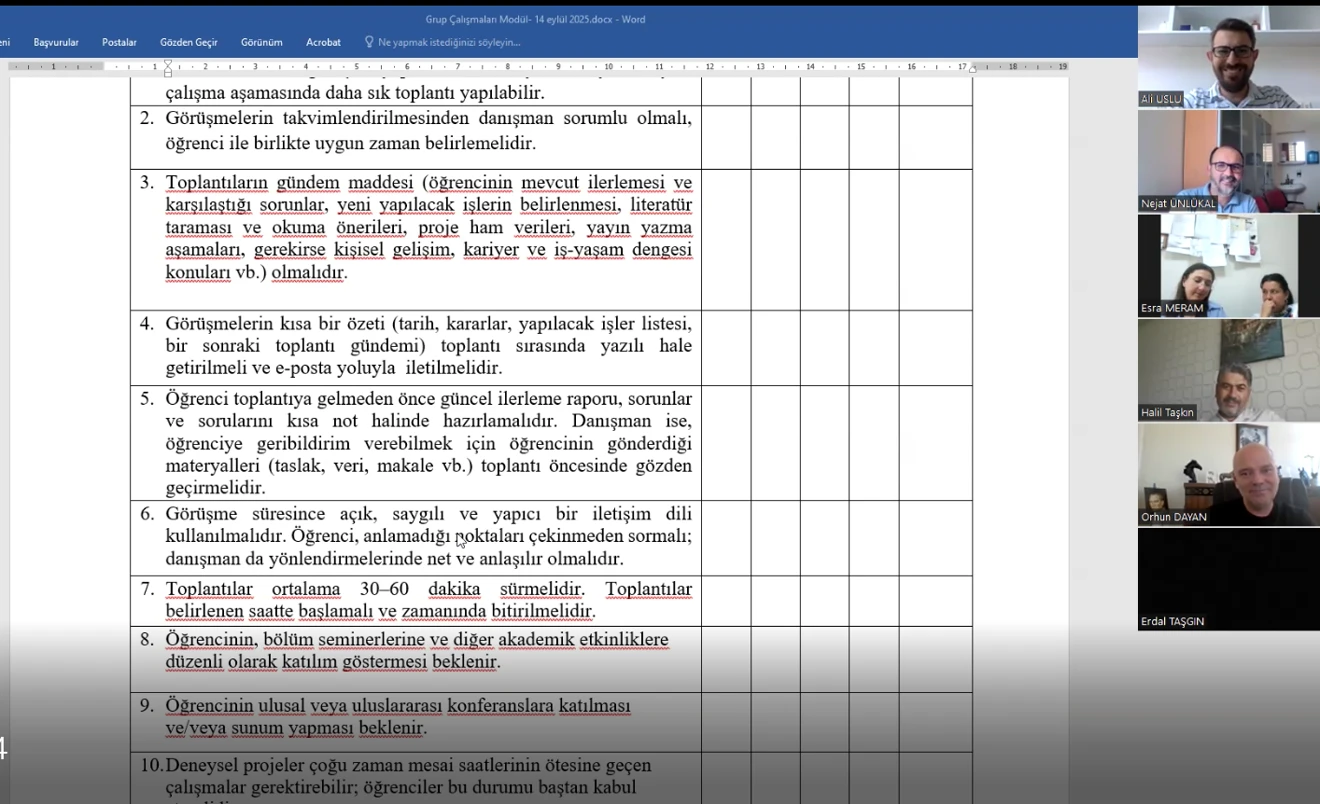Select Halil Taşkın's video thumbnail

pyautogui.click(x=1228, y=370)
